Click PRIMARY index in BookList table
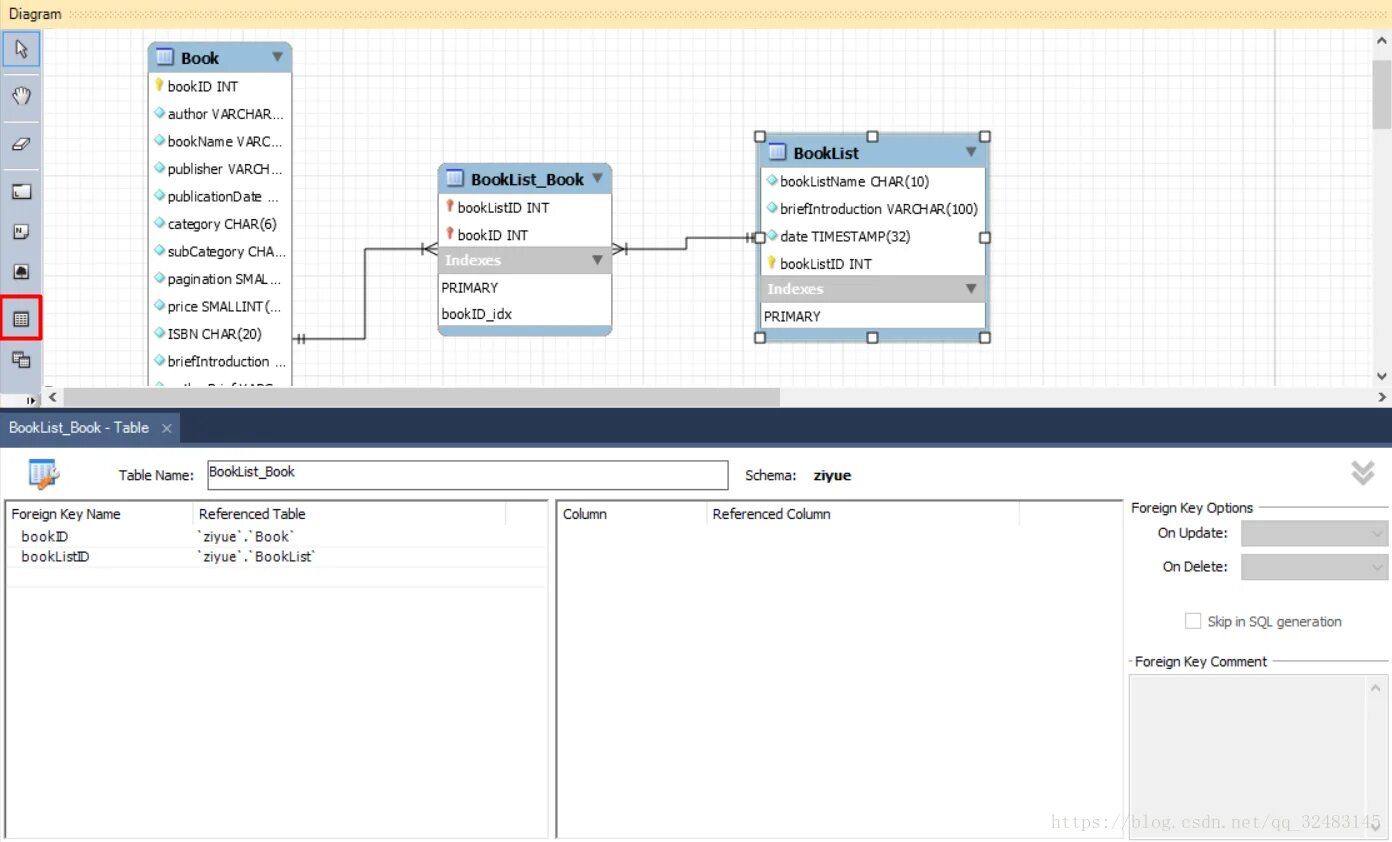 (873, 316)
